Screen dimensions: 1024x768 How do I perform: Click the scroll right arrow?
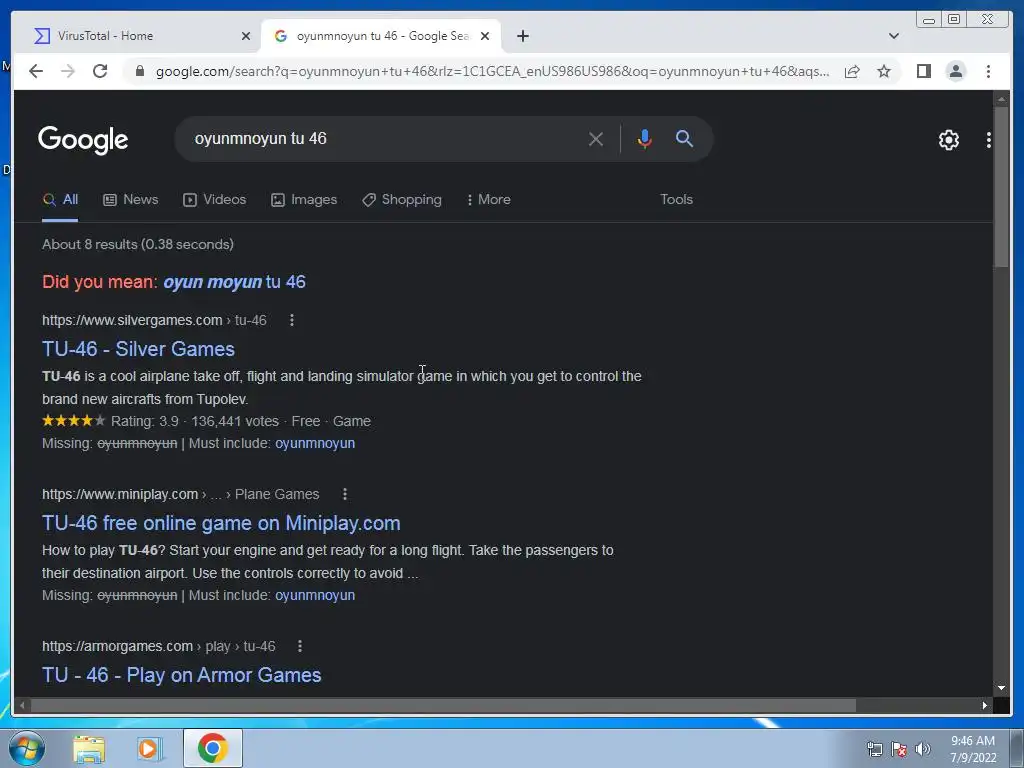pyautogui.click(x=985, y=705)
